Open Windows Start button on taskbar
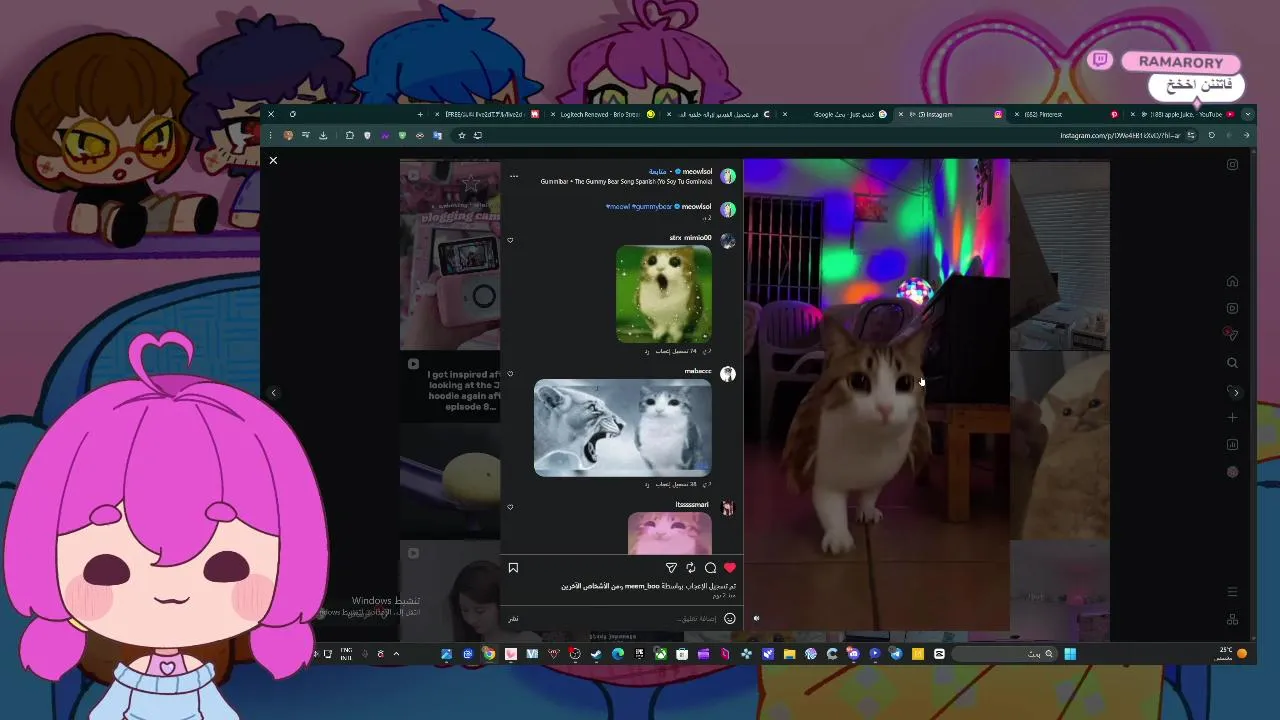 1070,654
